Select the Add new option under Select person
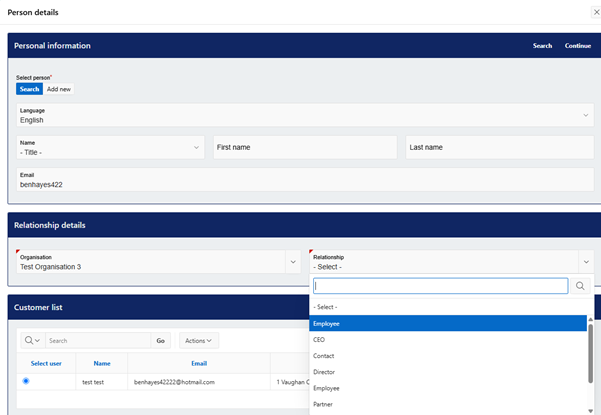The height and width of the screenshot is (415, 601). click(x=59, y=89)
